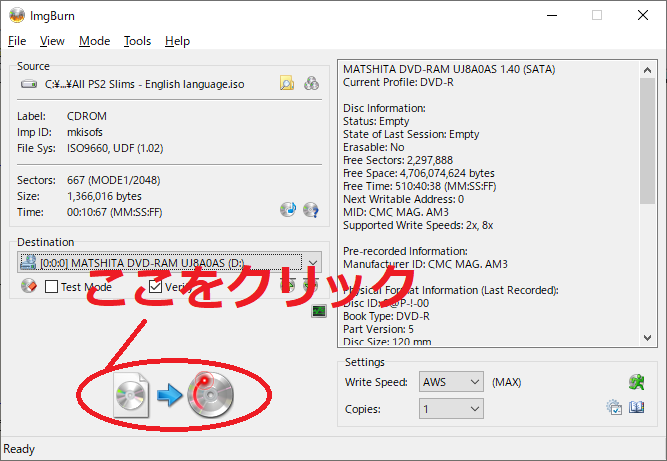Toggle the Verify checkbox
Image resolution: width=667 pixels, height=461 pixels.
[155, 287]
